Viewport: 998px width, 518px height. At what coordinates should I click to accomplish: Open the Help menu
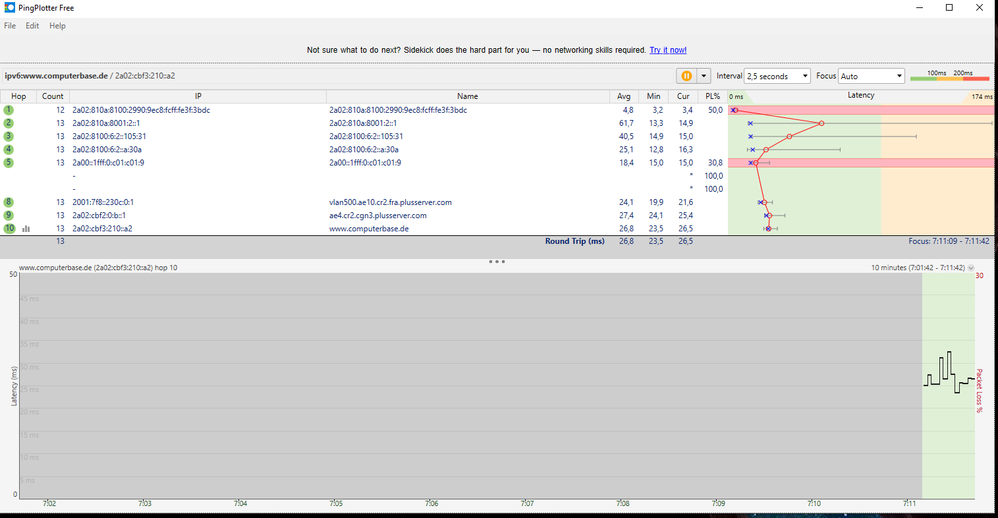coord(57,25)
